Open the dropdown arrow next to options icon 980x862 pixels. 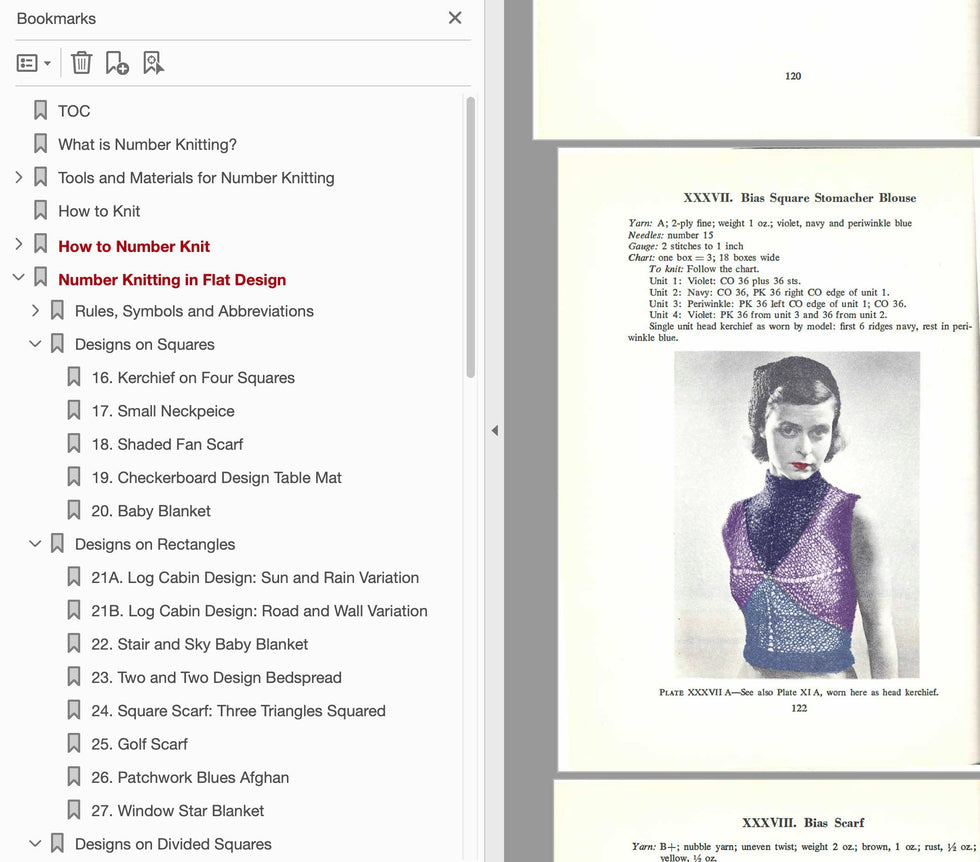(45, 62)
